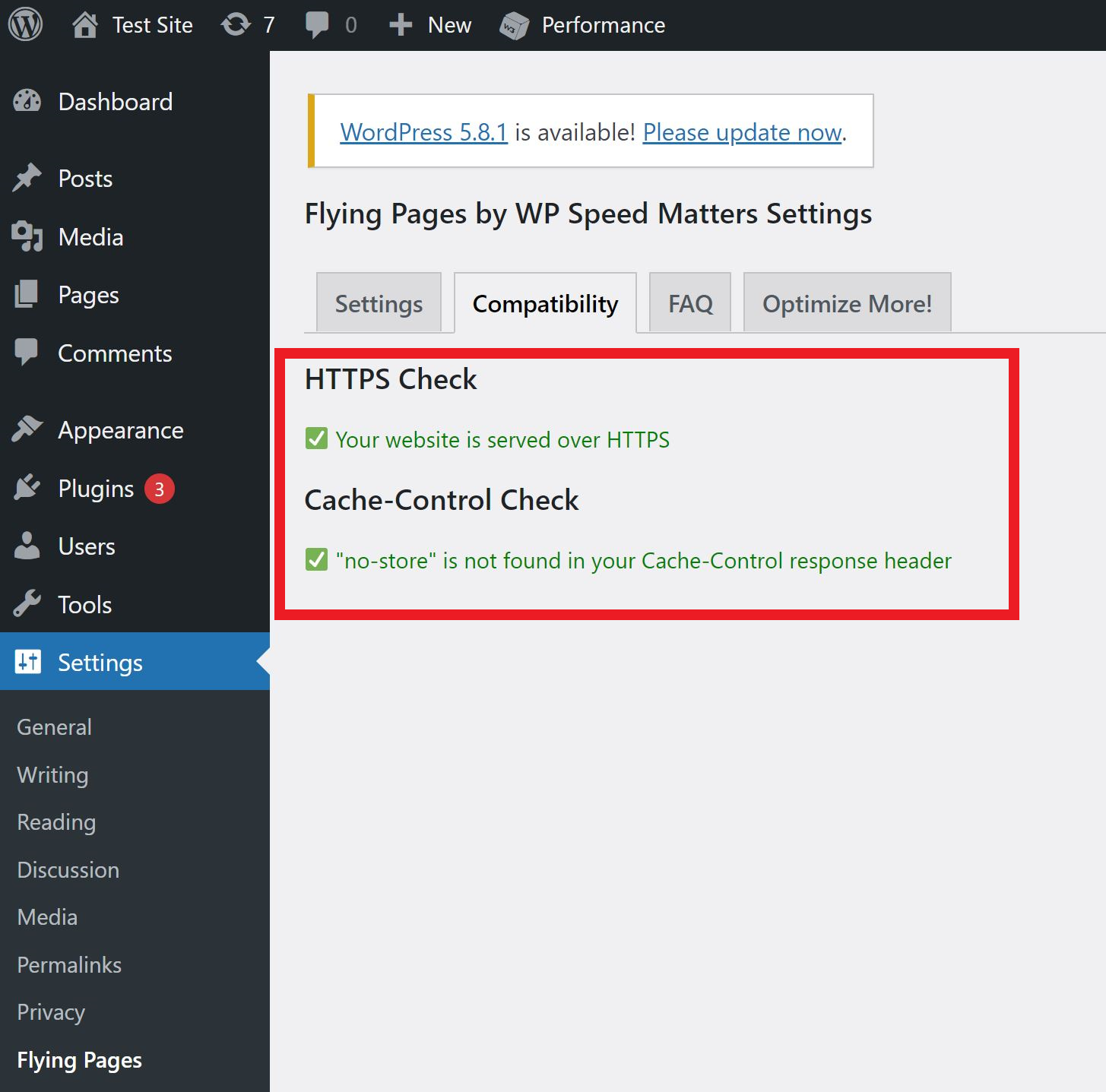Switch to the FAQ tab
1106x1092 pixels.
click(x=690, y=304)
